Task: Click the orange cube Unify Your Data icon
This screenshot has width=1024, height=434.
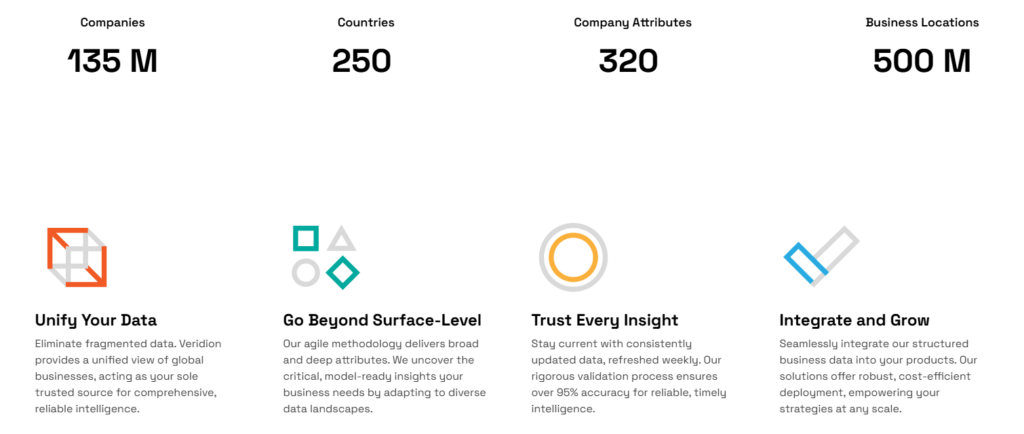Action: 77,257
